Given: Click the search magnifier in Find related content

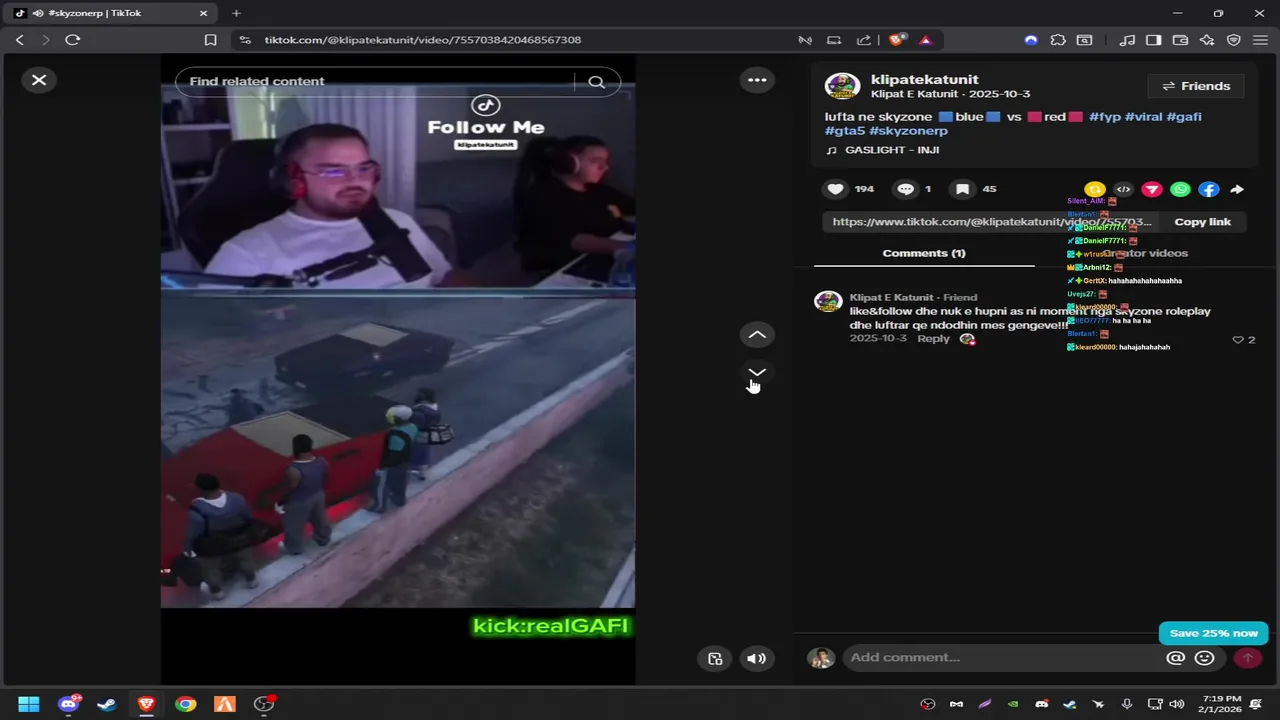Looking at the screenshot, I should click(x=596, y=82).
